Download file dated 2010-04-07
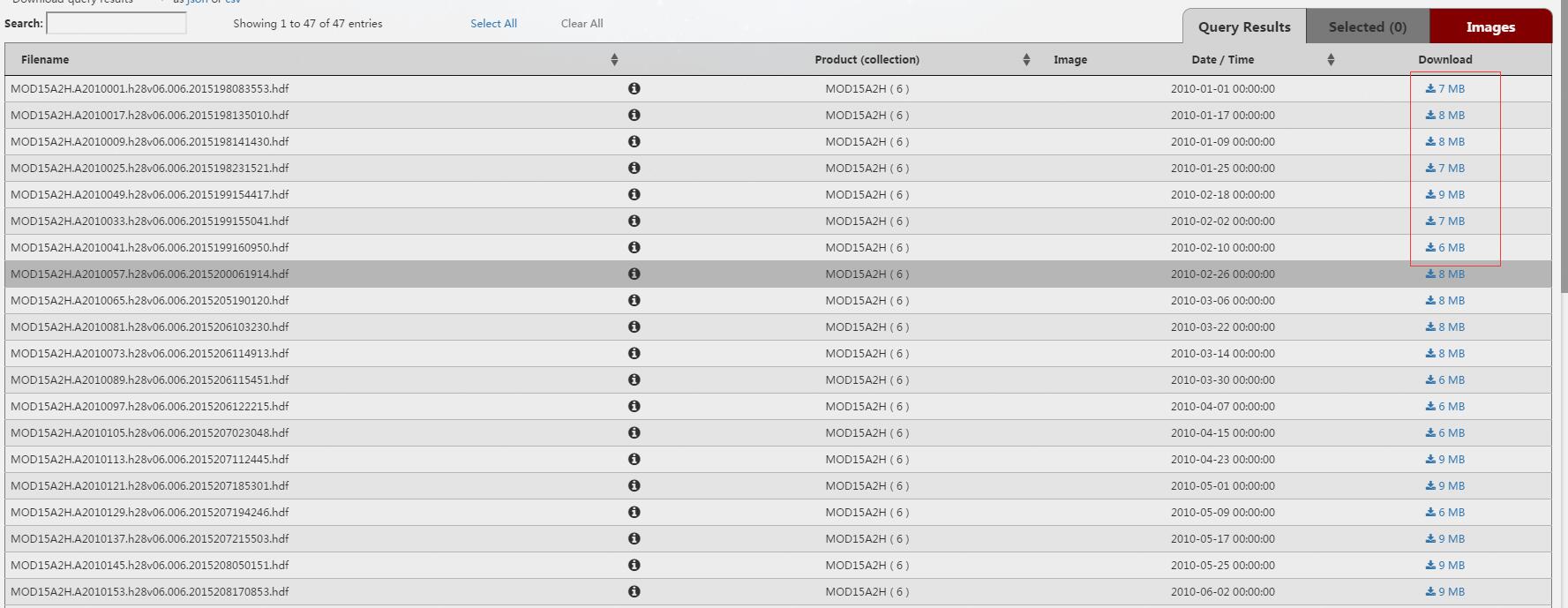The height and width of the screenshot is (608, 1568). click(x=1444, y=406)
